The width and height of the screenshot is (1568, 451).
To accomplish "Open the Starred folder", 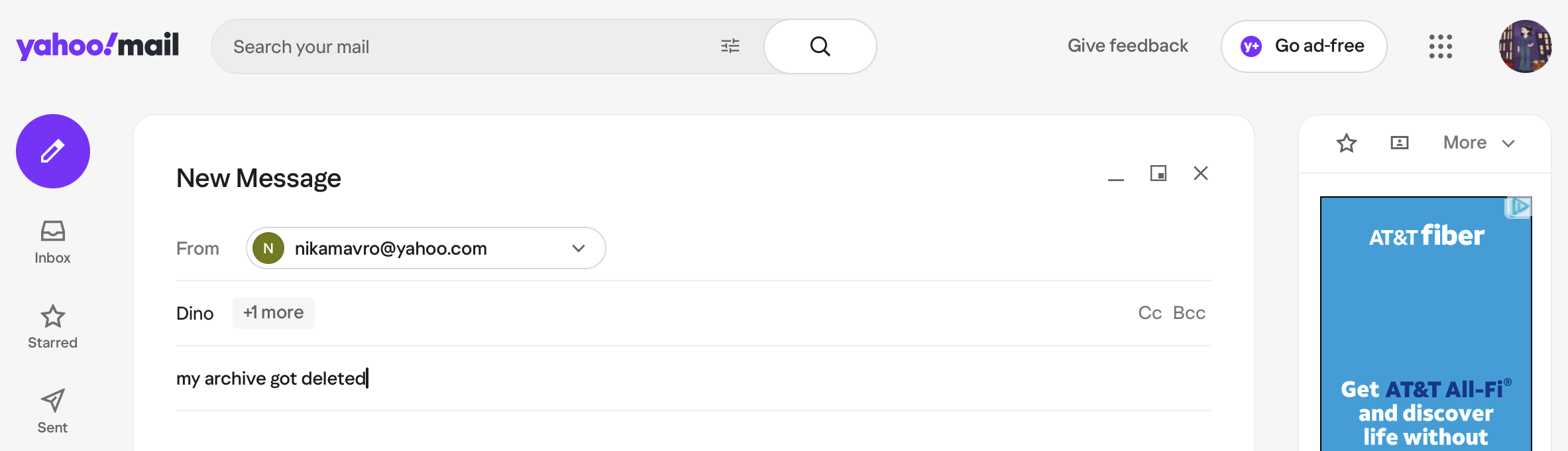I will (52, 326).
